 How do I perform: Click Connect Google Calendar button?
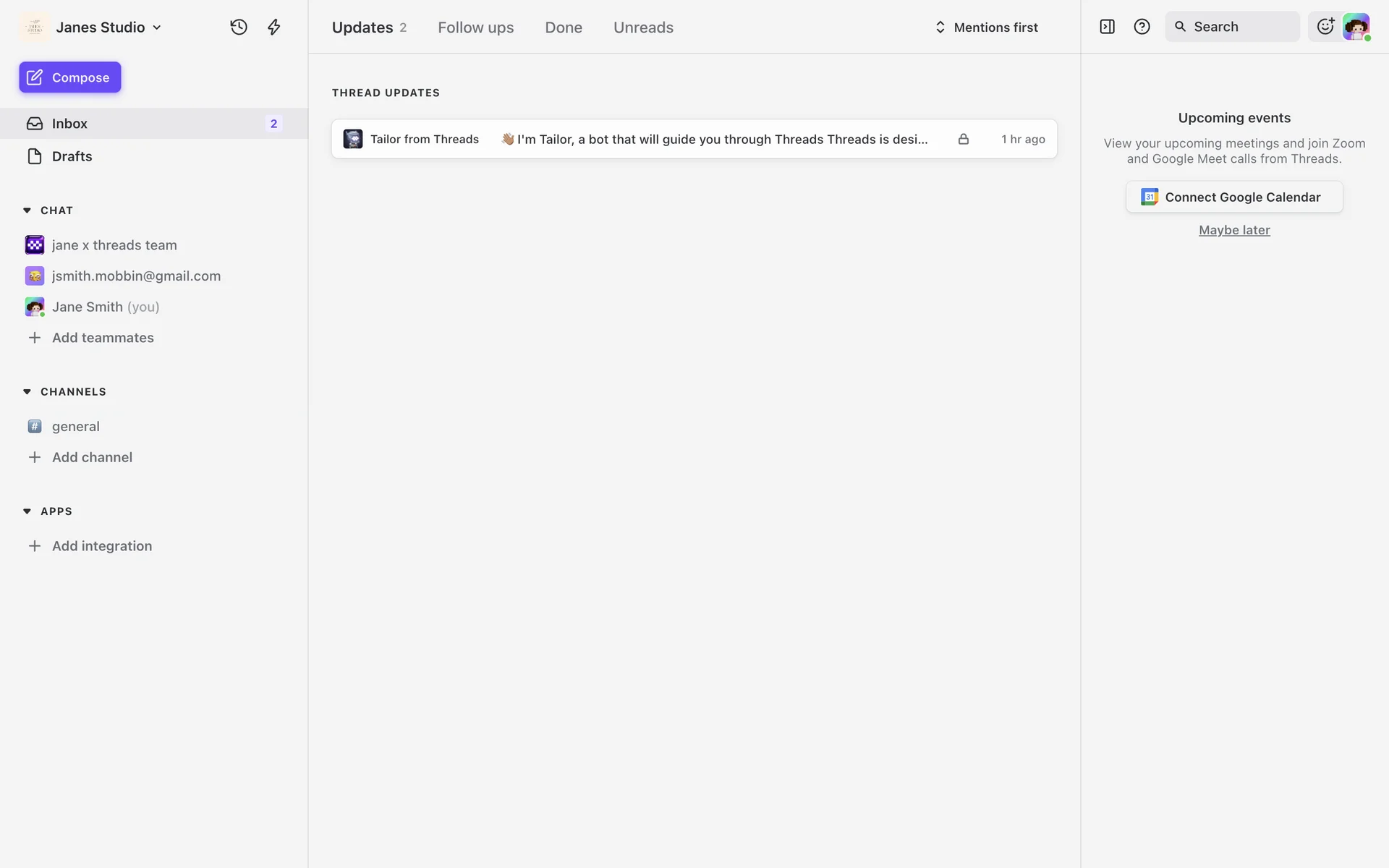(x=1233, y=197)
